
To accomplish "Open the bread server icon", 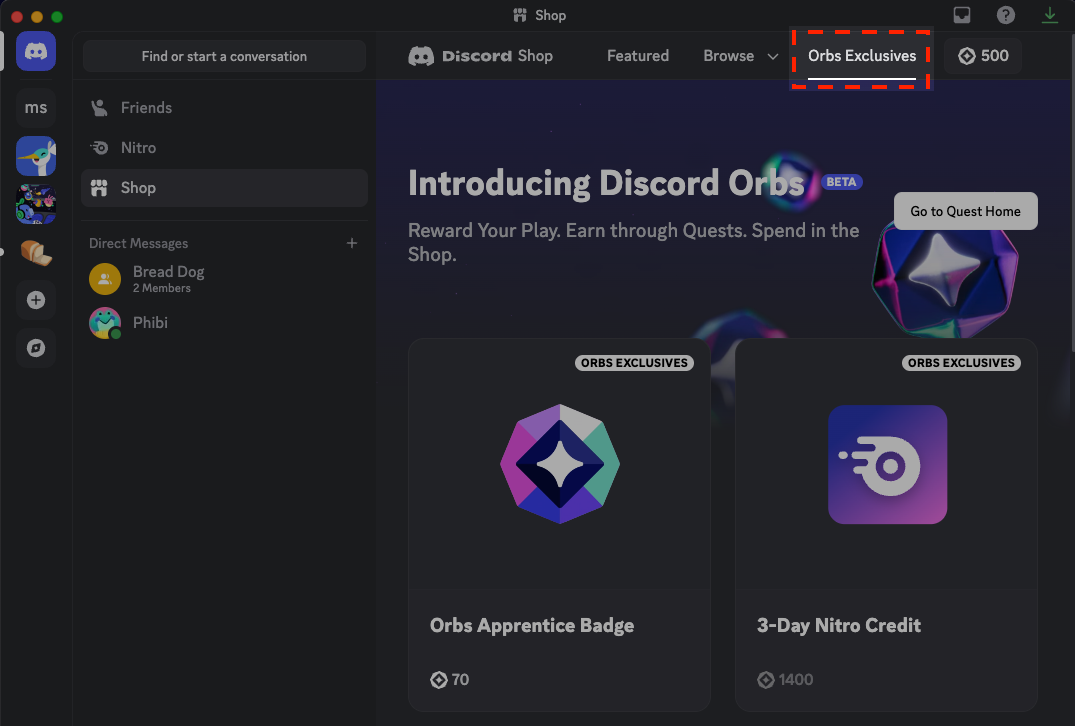I will coord(36,253).
